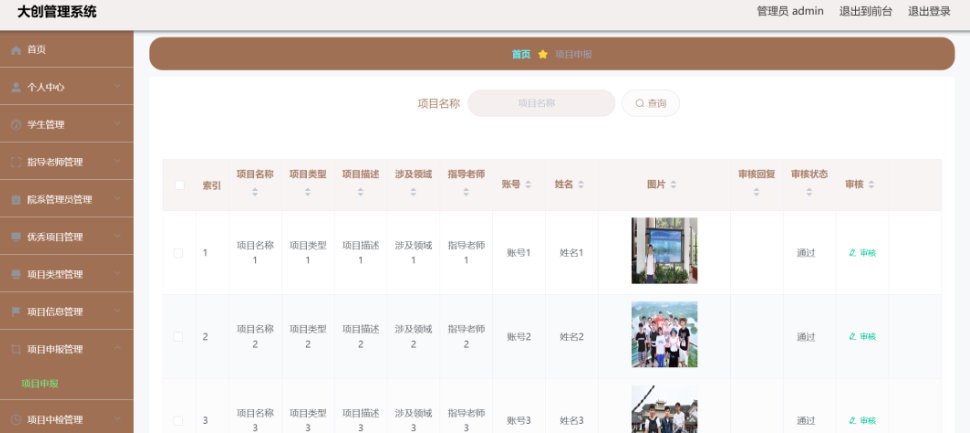The height and width of the screenshot is (433, 970).
Task: Expand 项目中检管理 with its chevron
Action: pos(118,419)
